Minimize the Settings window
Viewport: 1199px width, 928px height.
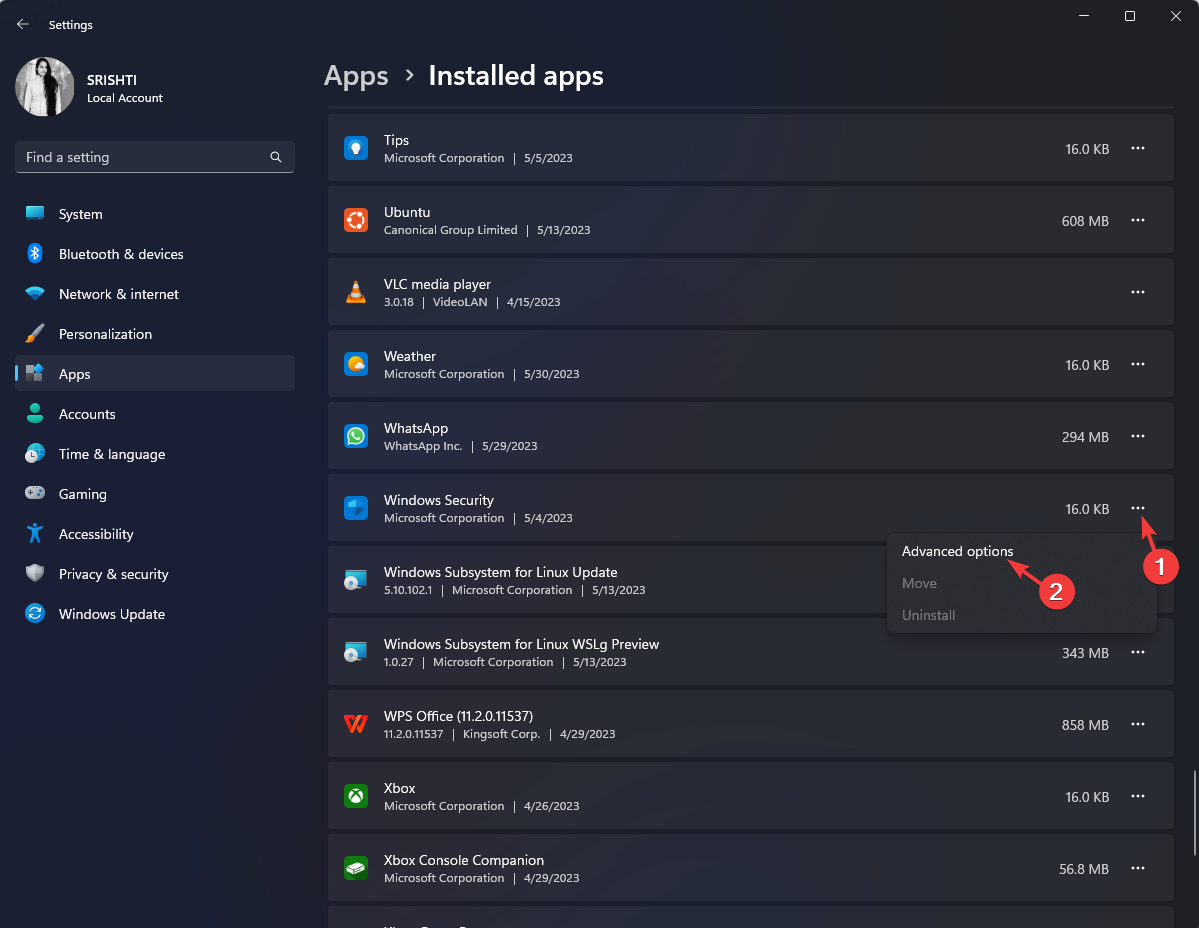[x=1084, y=16]
